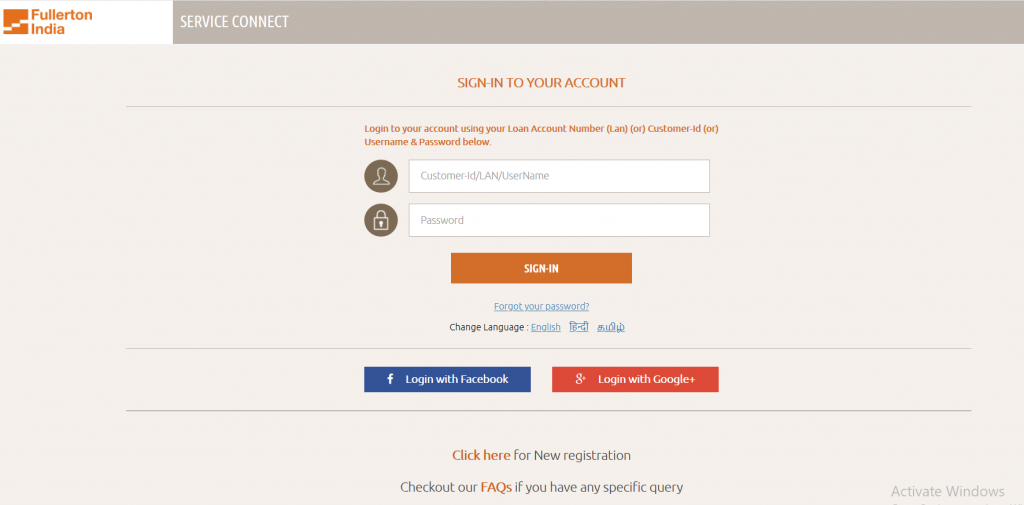The width and height of the screenshot is (1024, 505).
Task: Select Login with Facebook button
Action: click(x=447, y=380)
